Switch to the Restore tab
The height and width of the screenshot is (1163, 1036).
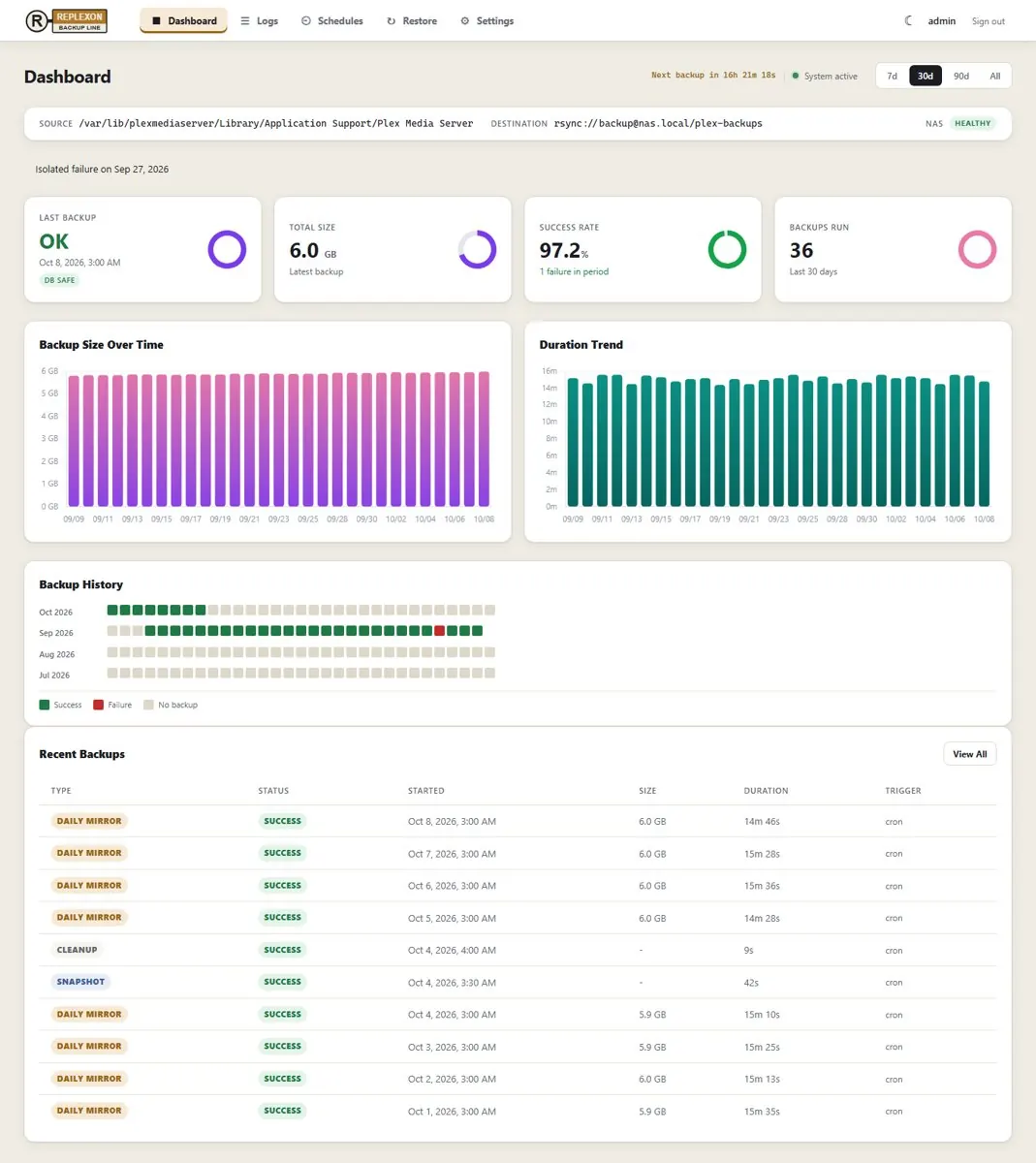[x=412, y=20]
